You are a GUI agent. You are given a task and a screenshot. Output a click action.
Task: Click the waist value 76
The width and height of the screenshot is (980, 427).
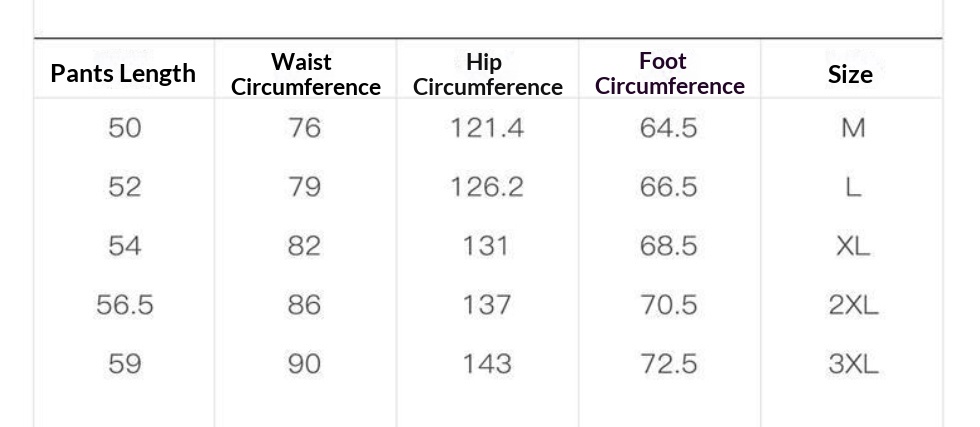point(304,128)
